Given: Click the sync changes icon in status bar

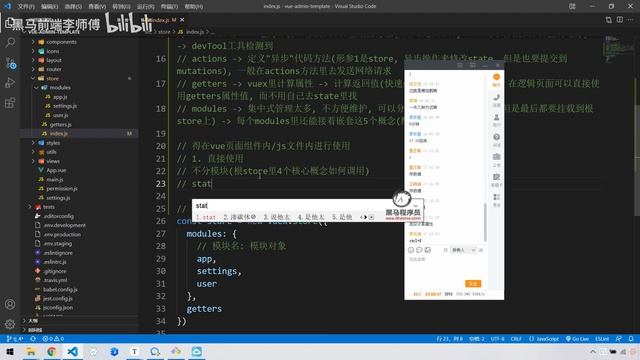Looking at the screenshot, I should [33, 339].
